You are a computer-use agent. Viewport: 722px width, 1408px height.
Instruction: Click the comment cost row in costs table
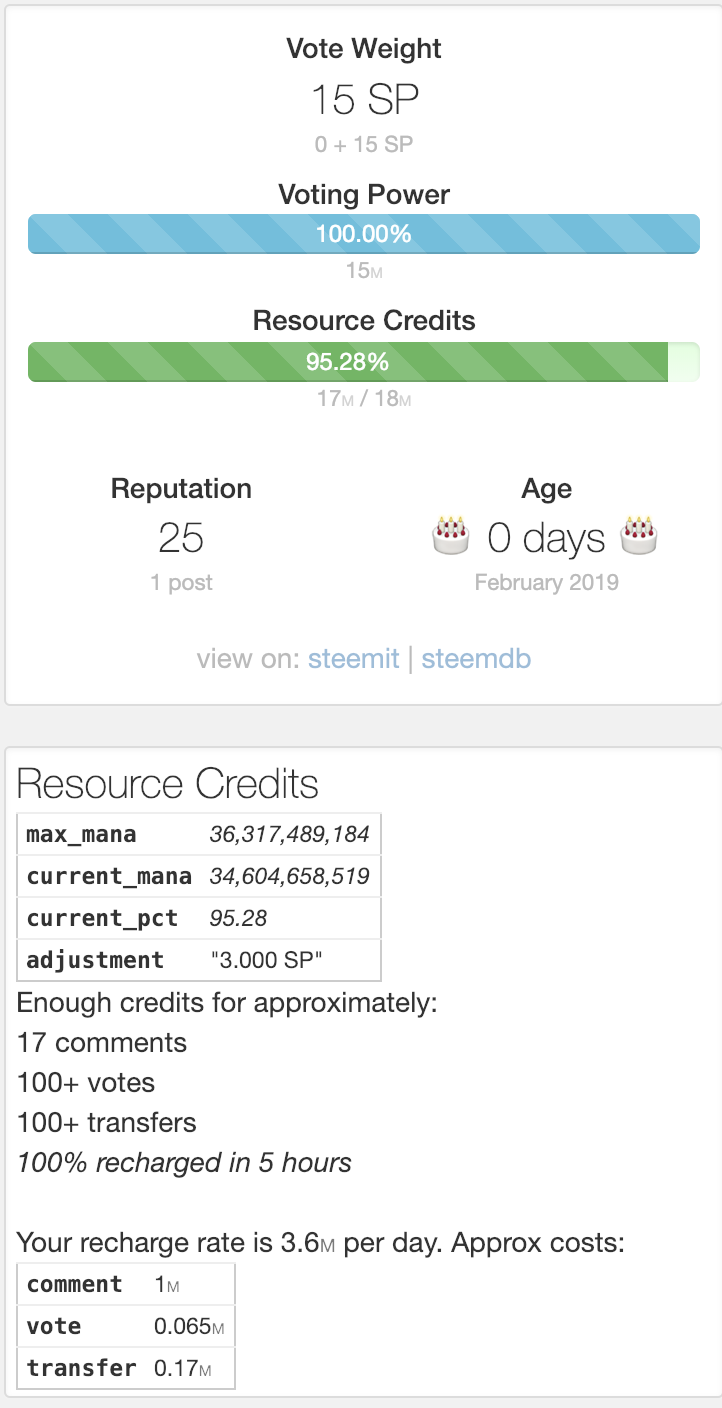coord(125,1284)
